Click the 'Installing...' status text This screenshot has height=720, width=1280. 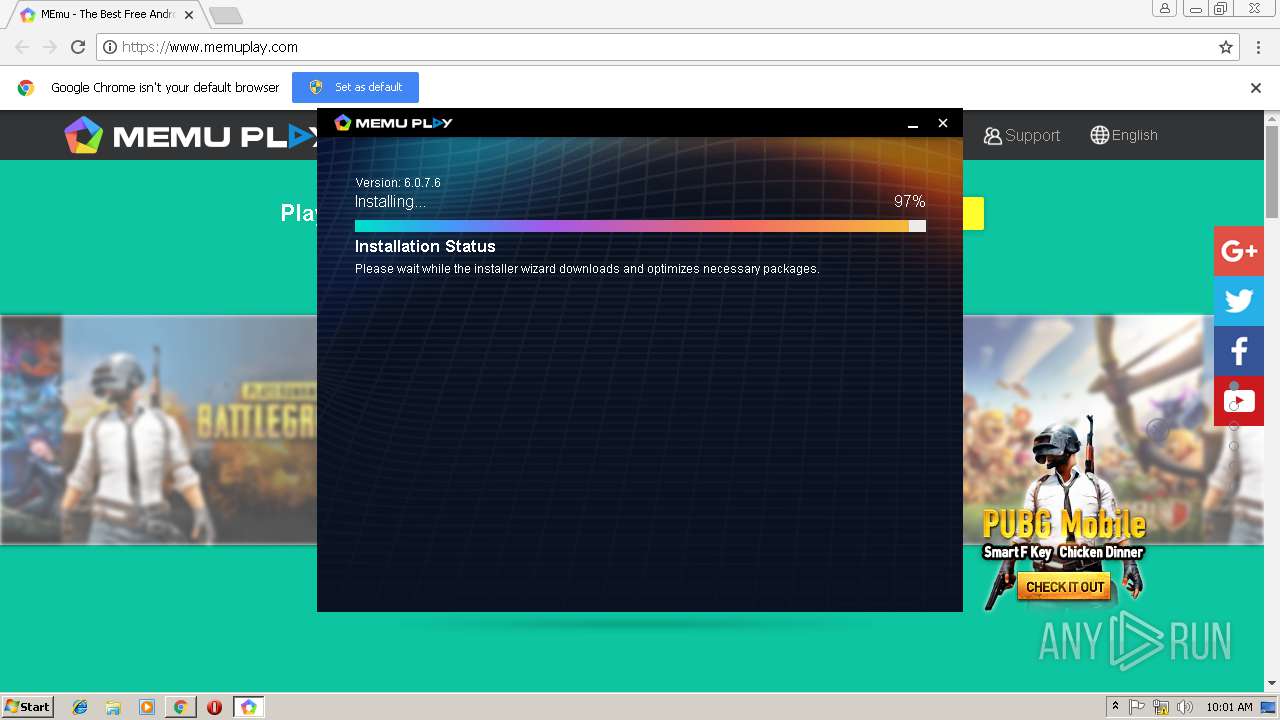click(x=390, y=201)
